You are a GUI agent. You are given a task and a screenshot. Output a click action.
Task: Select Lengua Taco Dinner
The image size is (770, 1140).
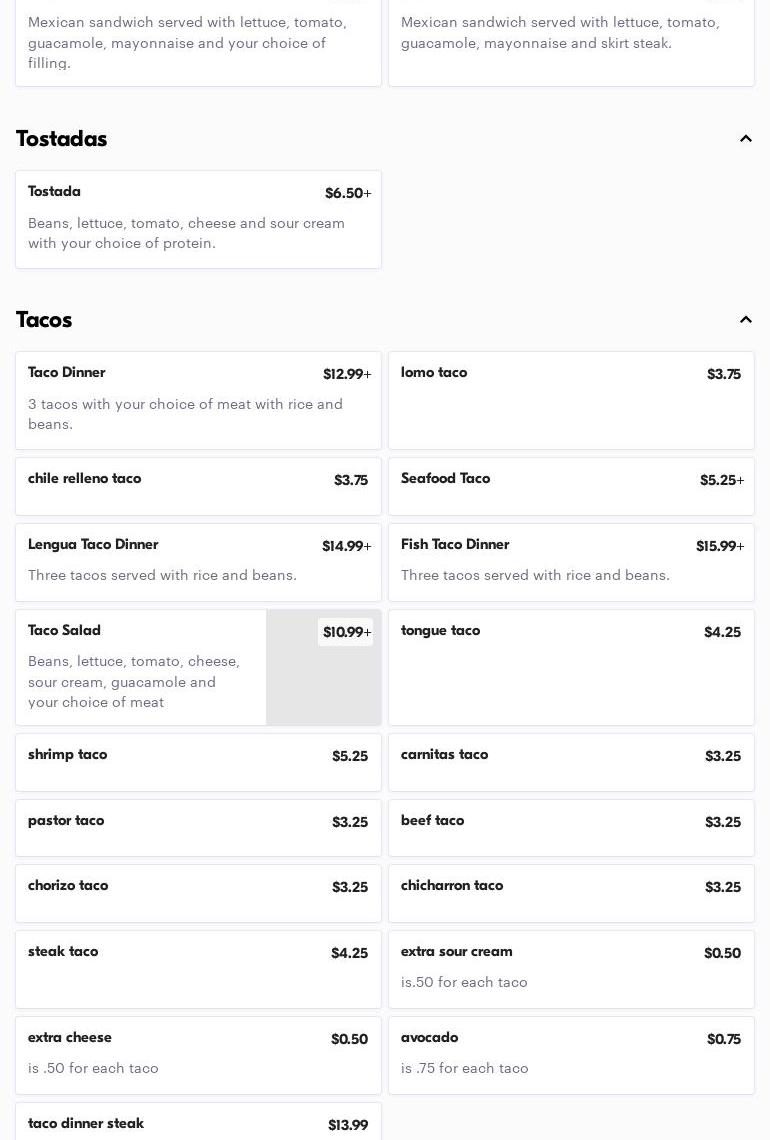point(198,562)
